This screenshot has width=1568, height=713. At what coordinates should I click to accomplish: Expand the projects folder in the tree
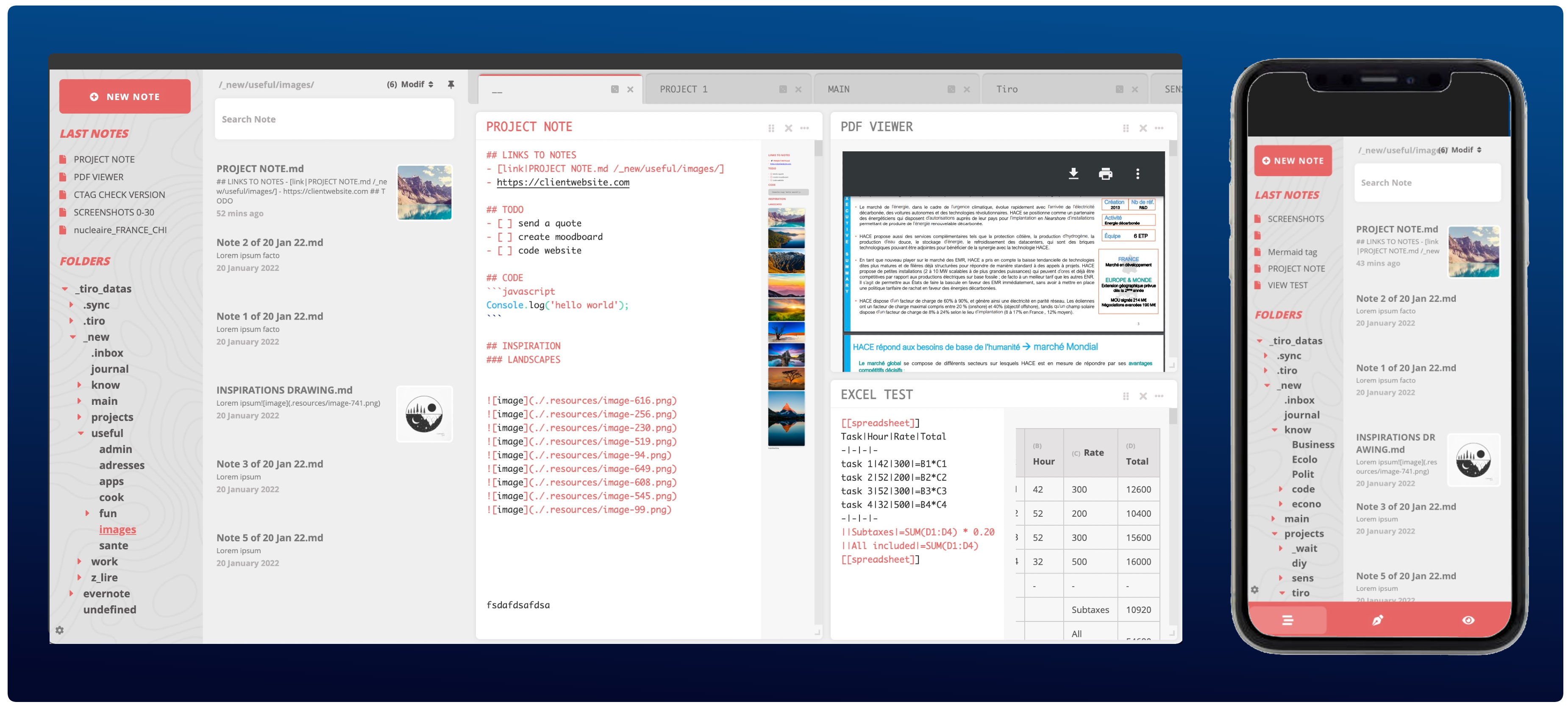80,417
